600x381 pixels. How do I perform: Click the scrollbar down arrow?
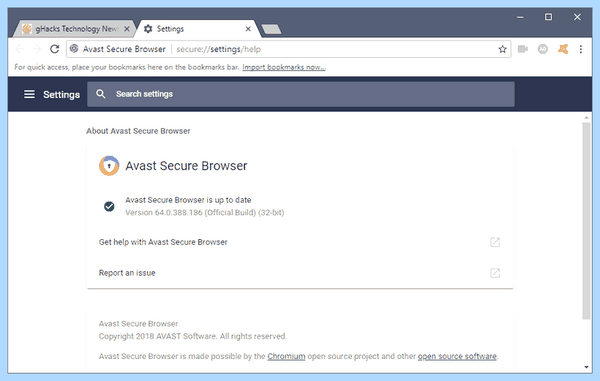[586, 367]
